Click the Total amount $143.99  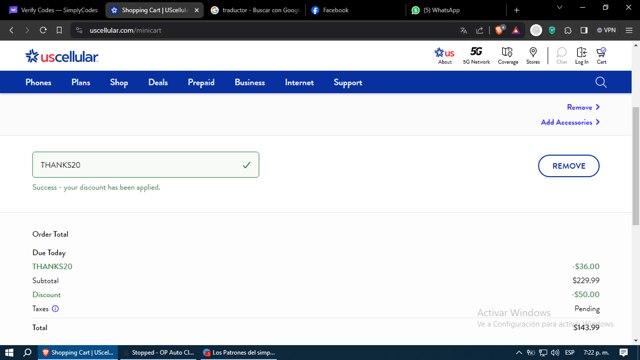[586, 327]
